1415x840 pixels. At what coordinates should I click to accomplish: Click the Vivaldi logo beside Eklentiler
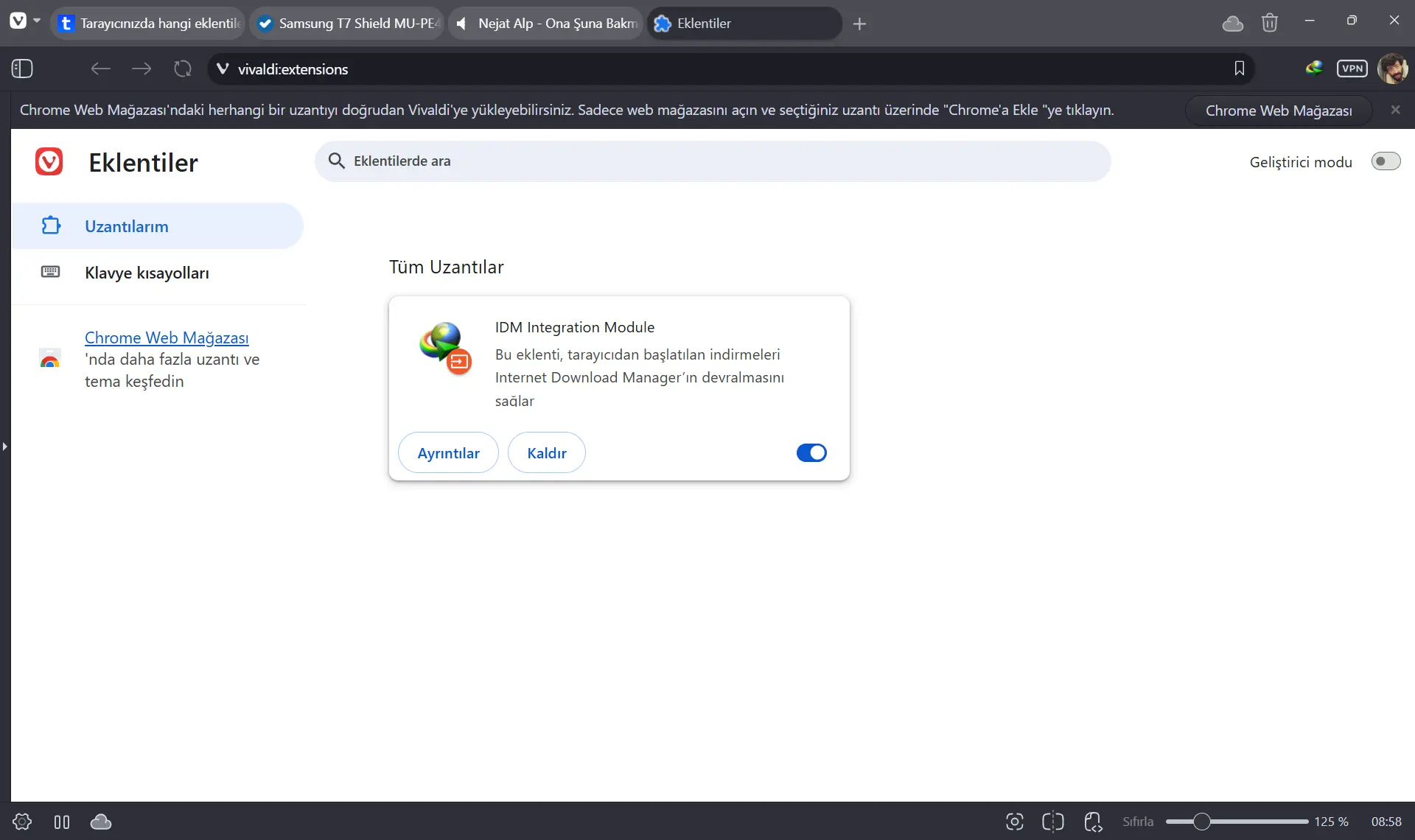(49, 161)
